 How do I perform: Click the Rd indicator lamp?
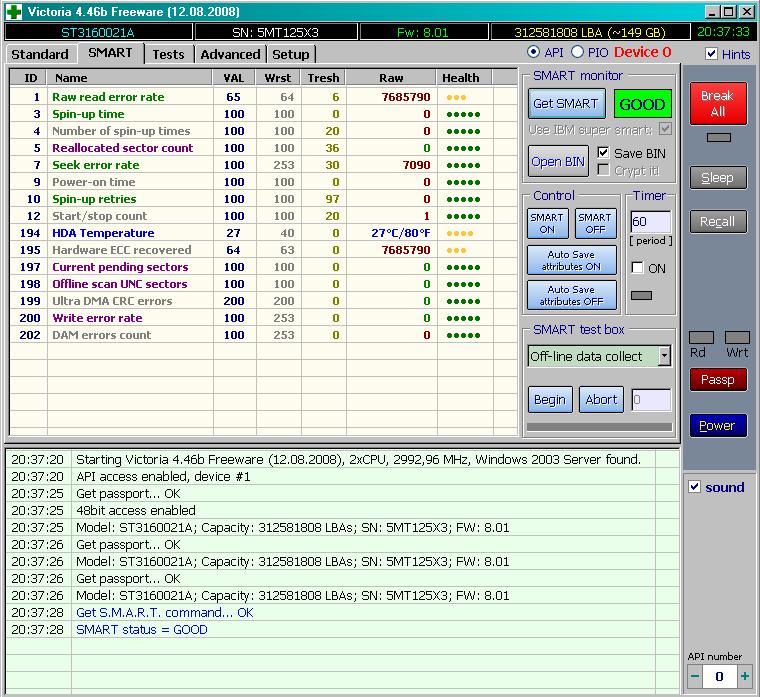701,337
